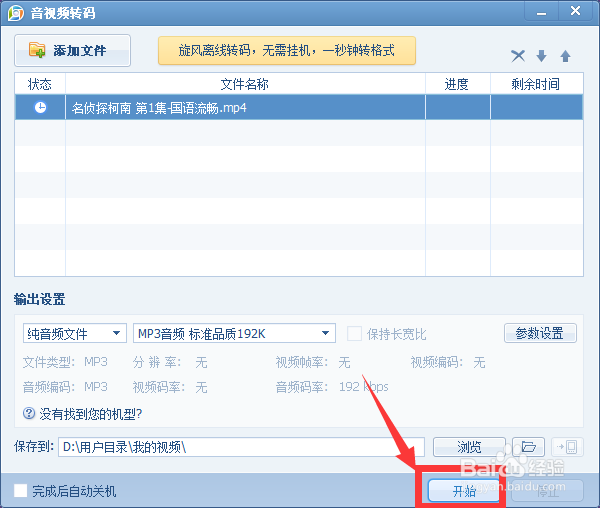Close the 音视频转码 window
Image resolution: width=600 pixels, height=508 pixels.
coord(575,11)
